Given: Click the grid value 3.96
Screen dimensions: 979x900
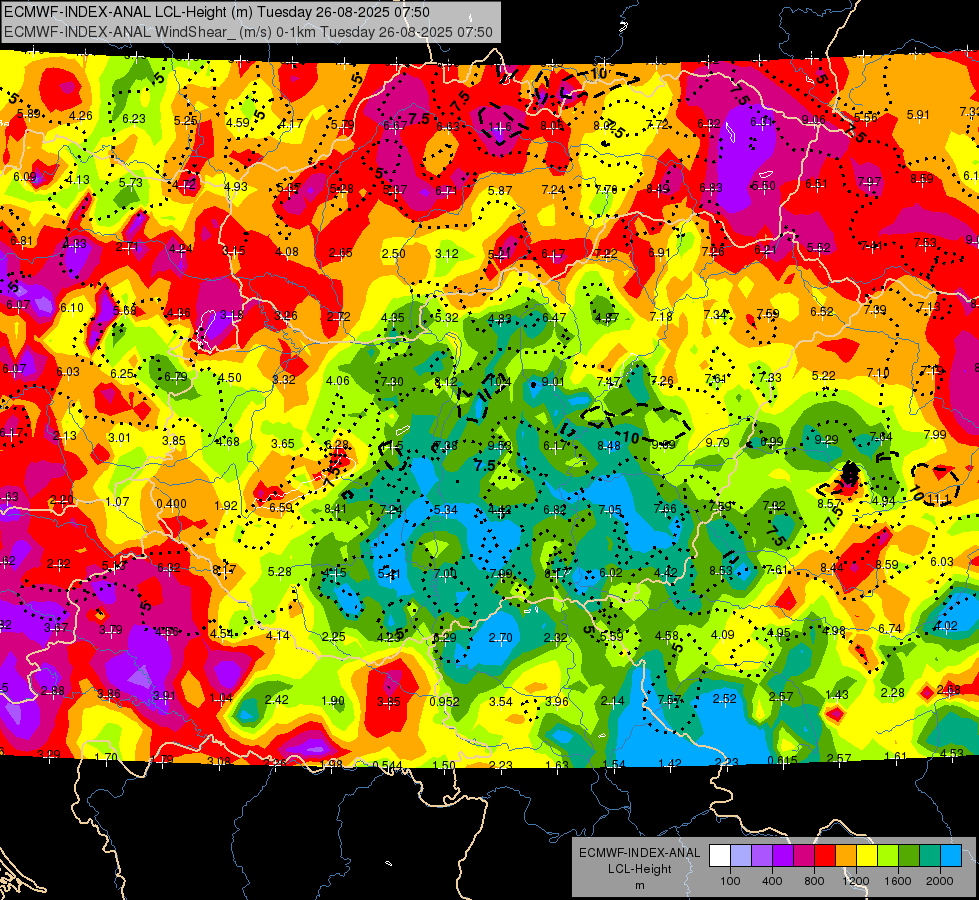Looking at the screenshot, I should 556,701.
